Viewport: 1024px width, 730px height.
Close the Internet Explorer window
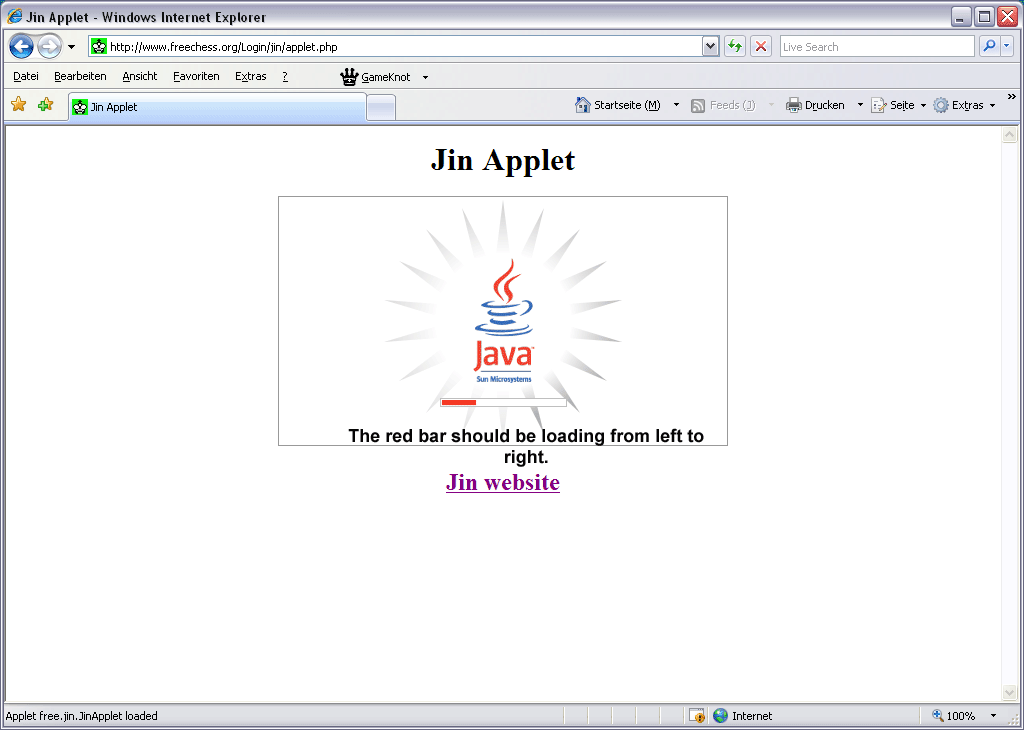pos(1008,16)
